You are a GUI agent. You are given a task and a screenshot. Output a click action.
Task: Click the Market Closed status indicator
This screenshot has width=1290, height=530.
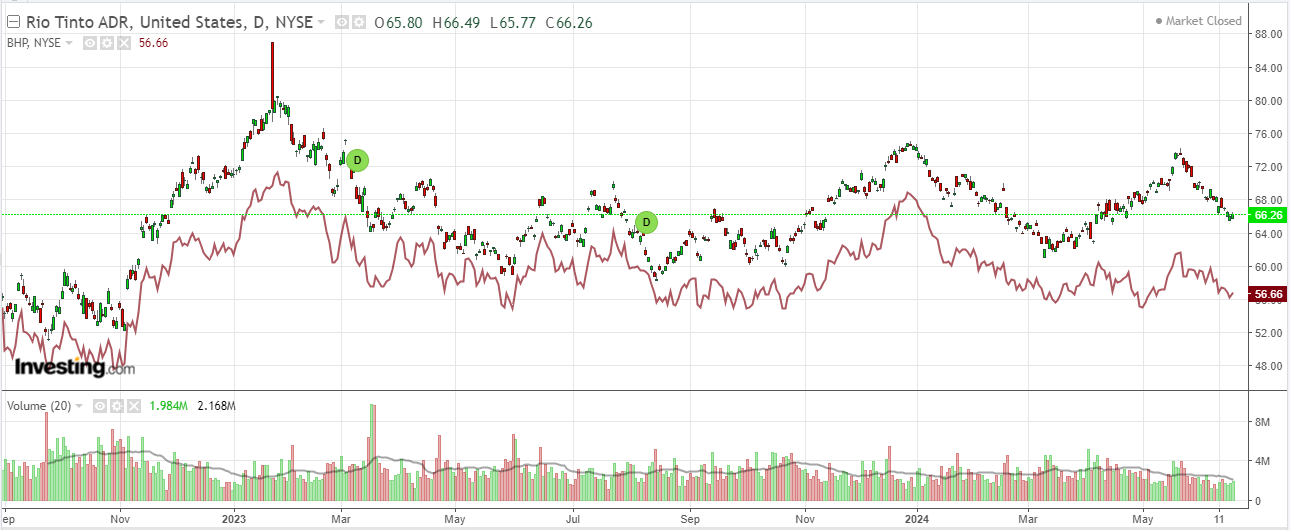pyautogui.click(x=1198, y=21)
